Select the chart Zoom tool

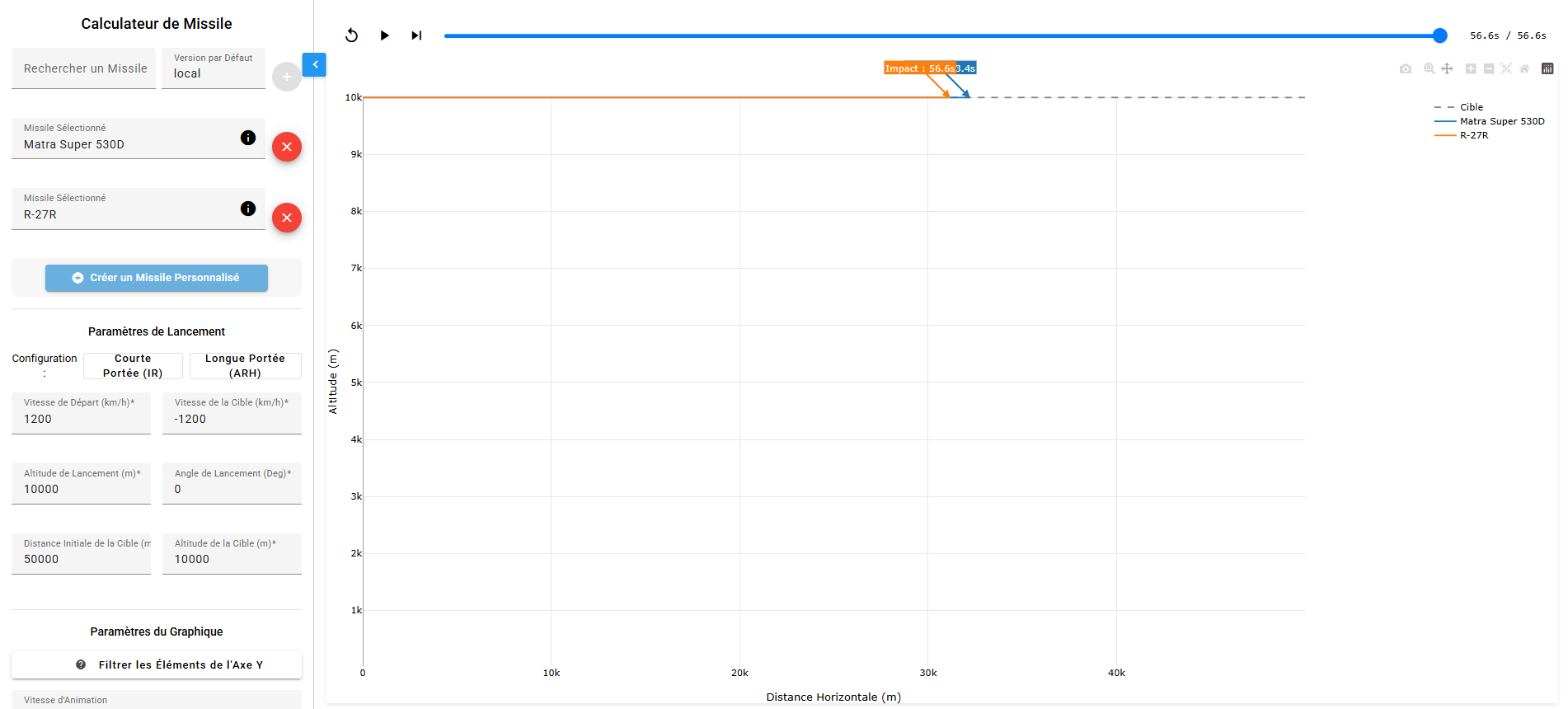point(1430,68)
